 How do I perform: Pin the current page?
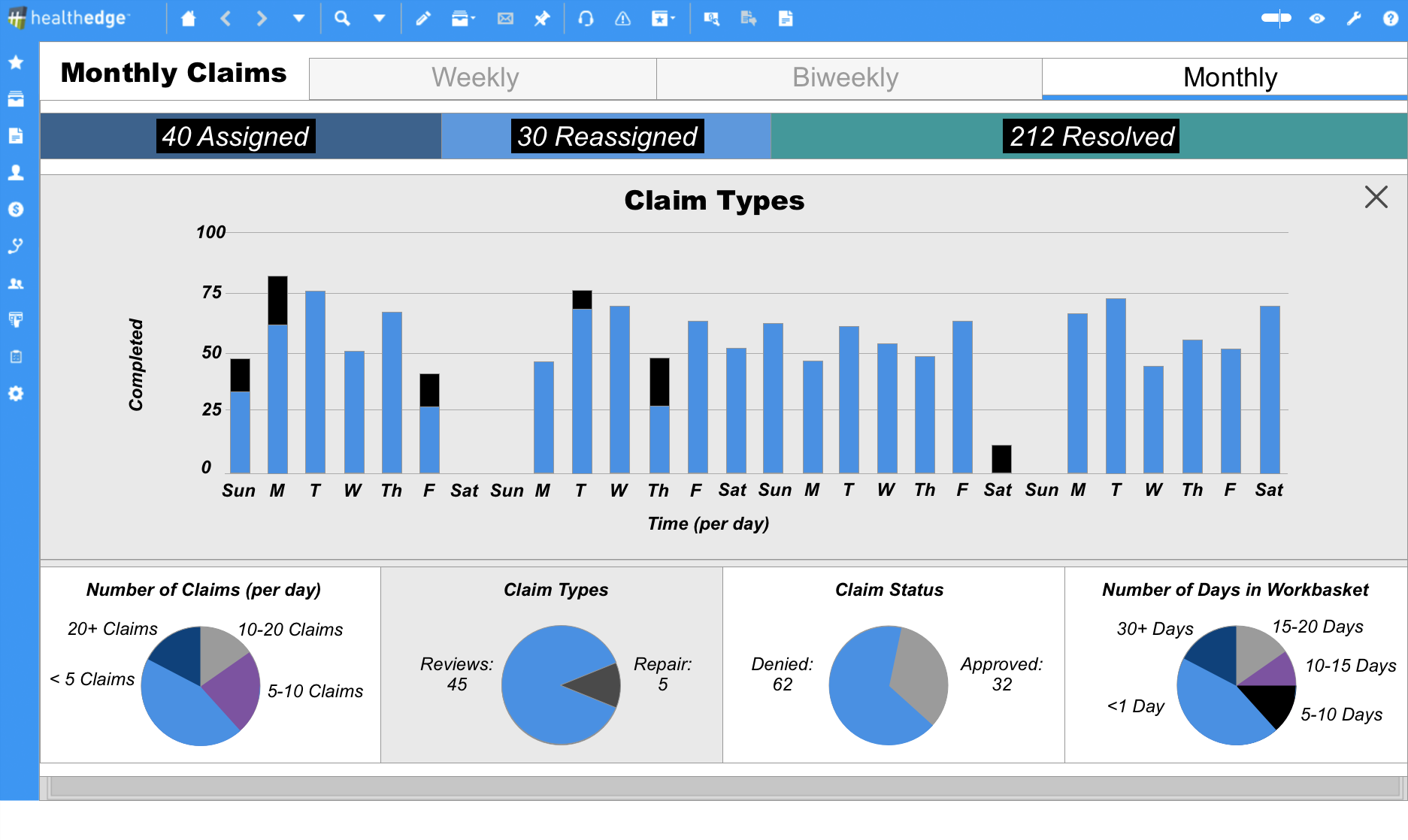542,19
